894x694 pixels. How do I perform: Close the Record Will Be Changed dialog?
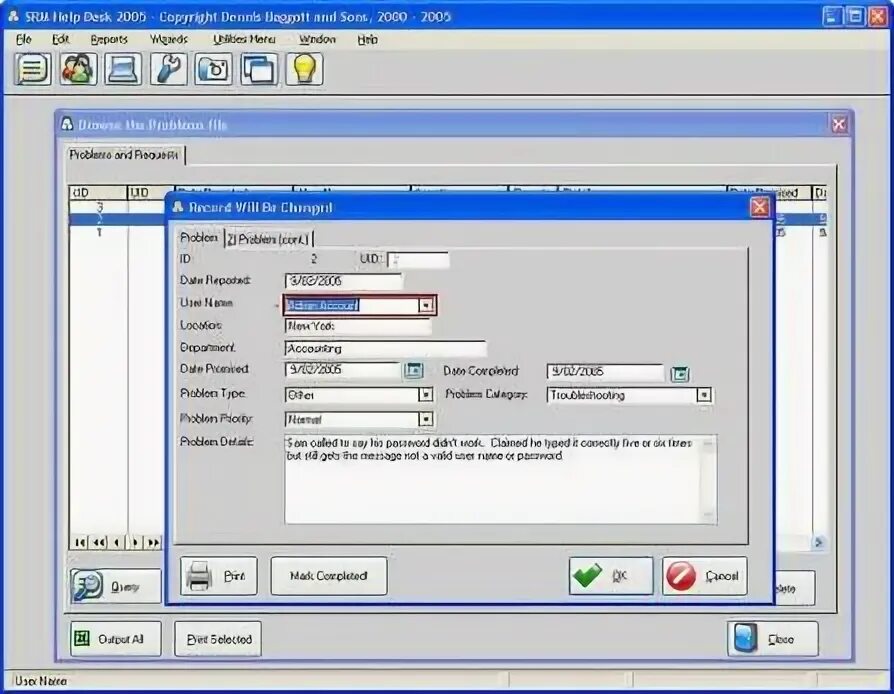click(x=759, y=207)
